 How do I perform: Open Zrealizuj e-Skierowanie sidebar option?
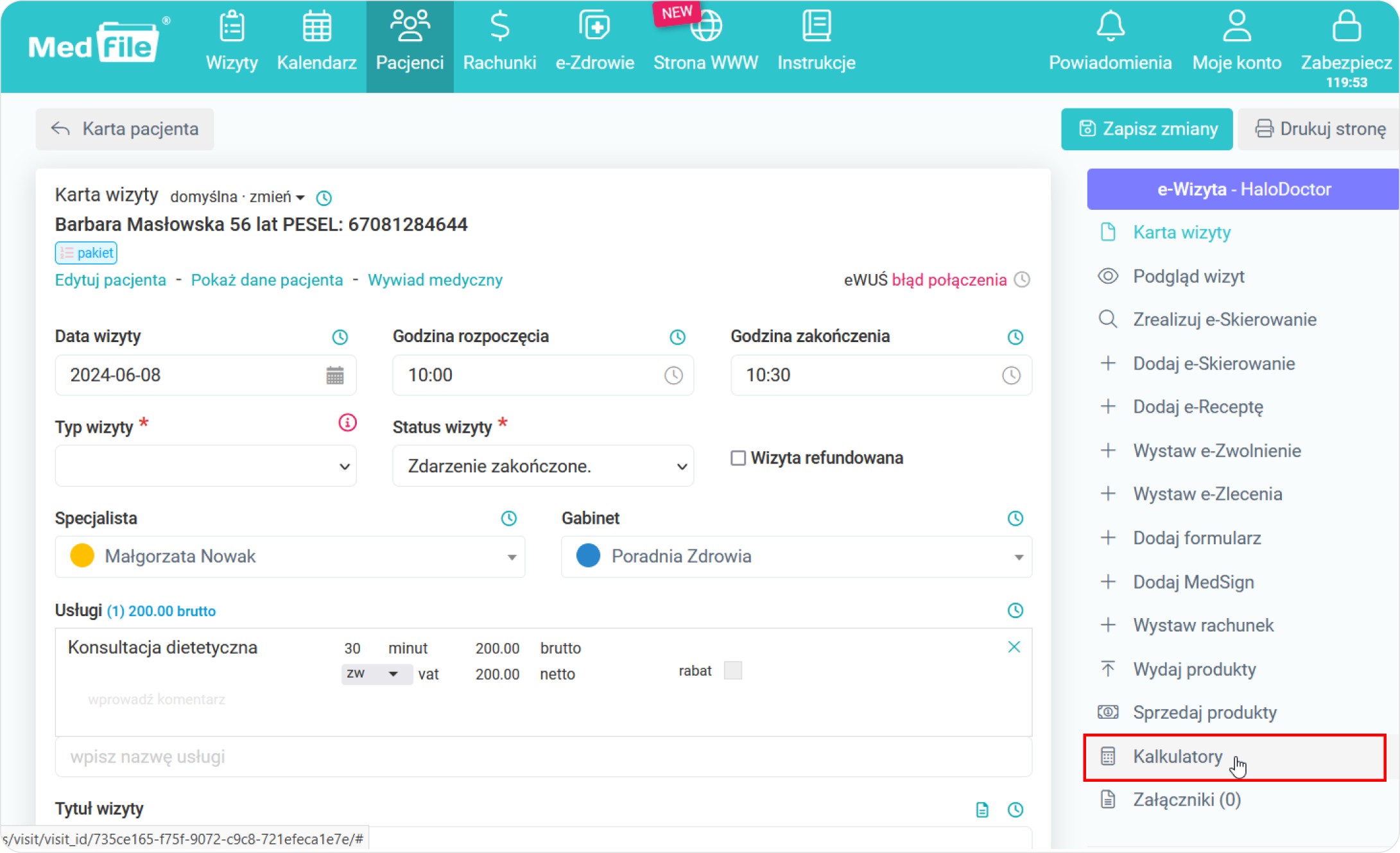1225,319
